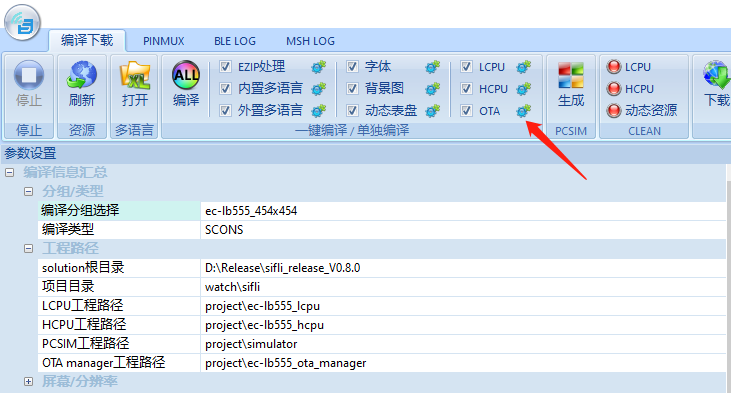Click gear icon beside HCPU checkbox
Screen dimensions: 731x393
click(x=524, y=89)
